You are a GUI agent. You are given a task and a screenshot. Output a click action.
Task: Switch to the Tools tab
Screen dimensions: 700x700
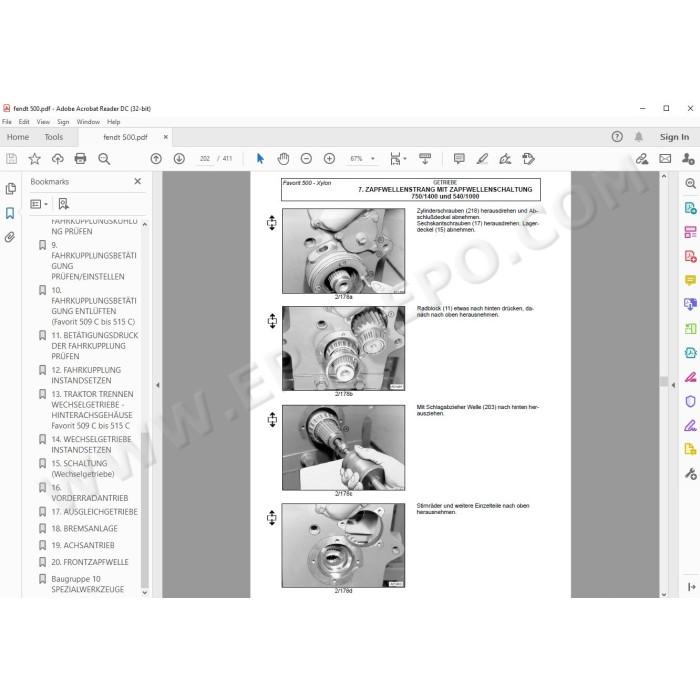point(54,137)
